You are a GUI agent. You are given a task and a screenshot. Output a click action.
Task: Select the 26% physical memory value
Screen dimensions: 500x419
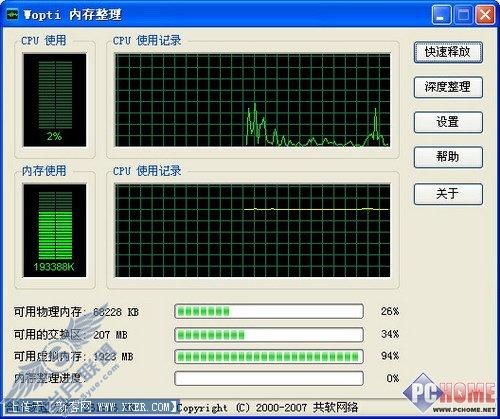390,311
